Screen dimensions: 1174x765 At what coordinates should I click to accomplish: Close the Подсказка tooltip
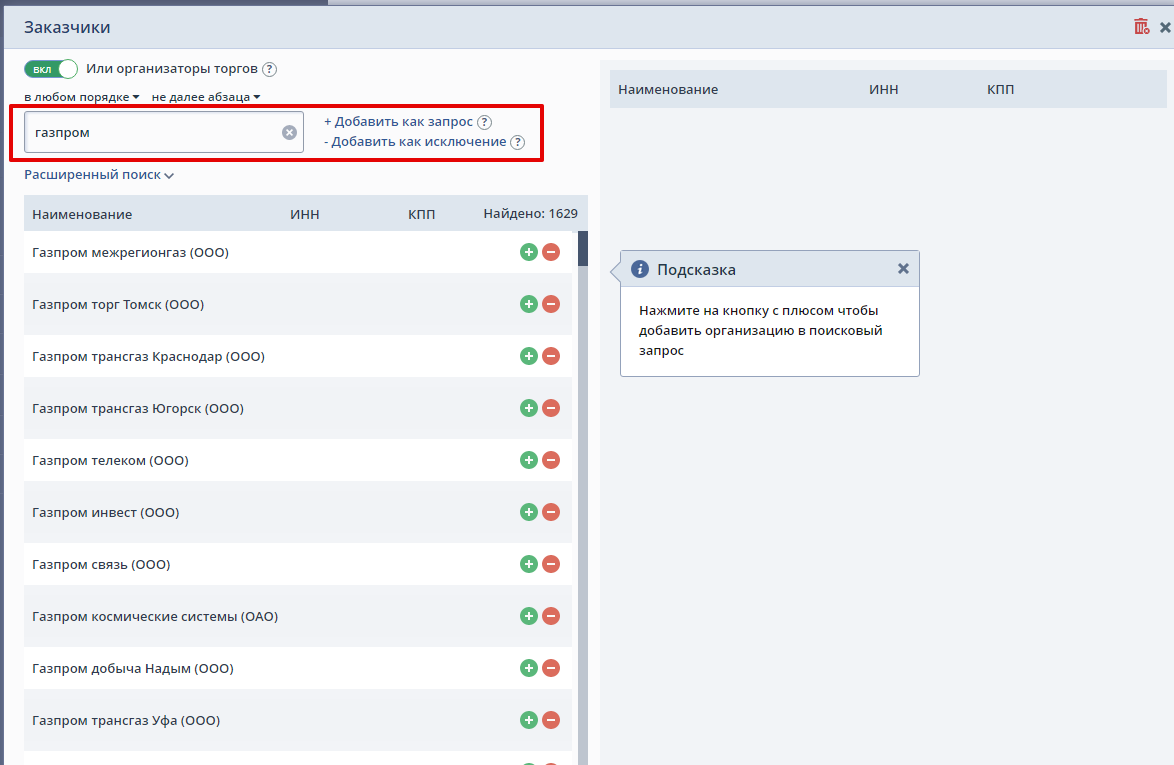tap(903, 269)
